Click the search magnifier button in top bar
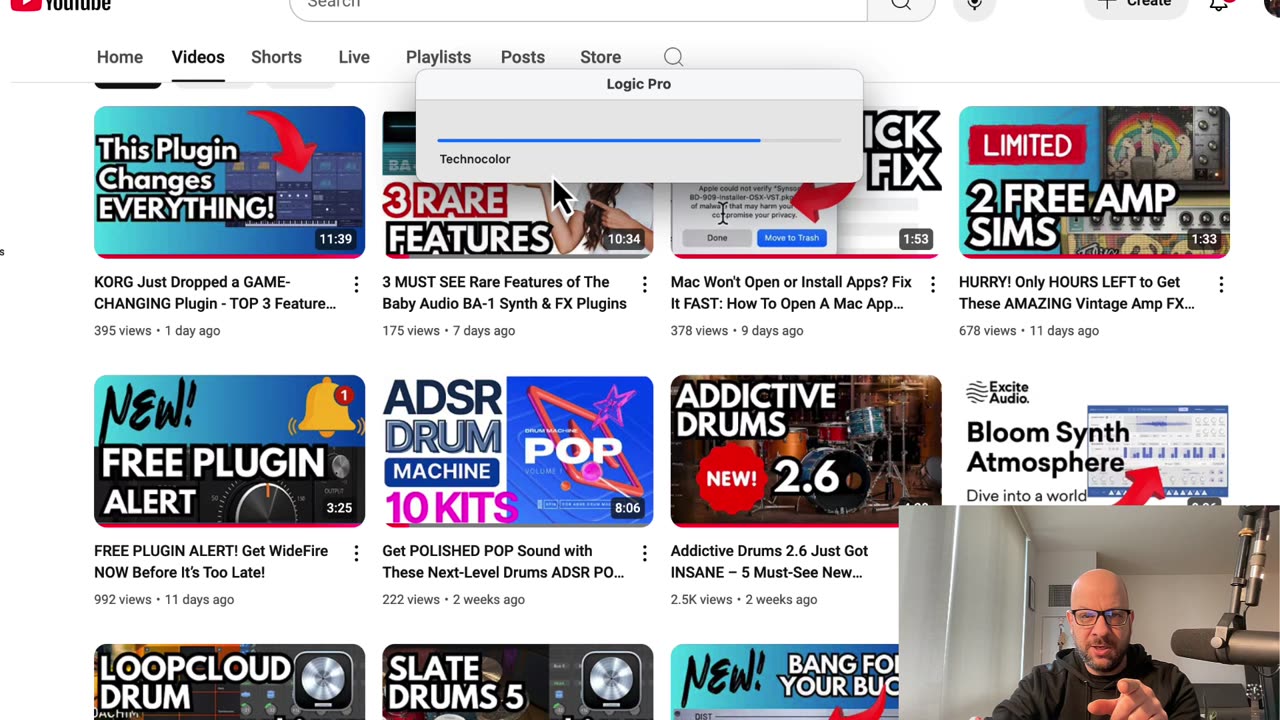1280x720 pixels. tap(901, 5)
